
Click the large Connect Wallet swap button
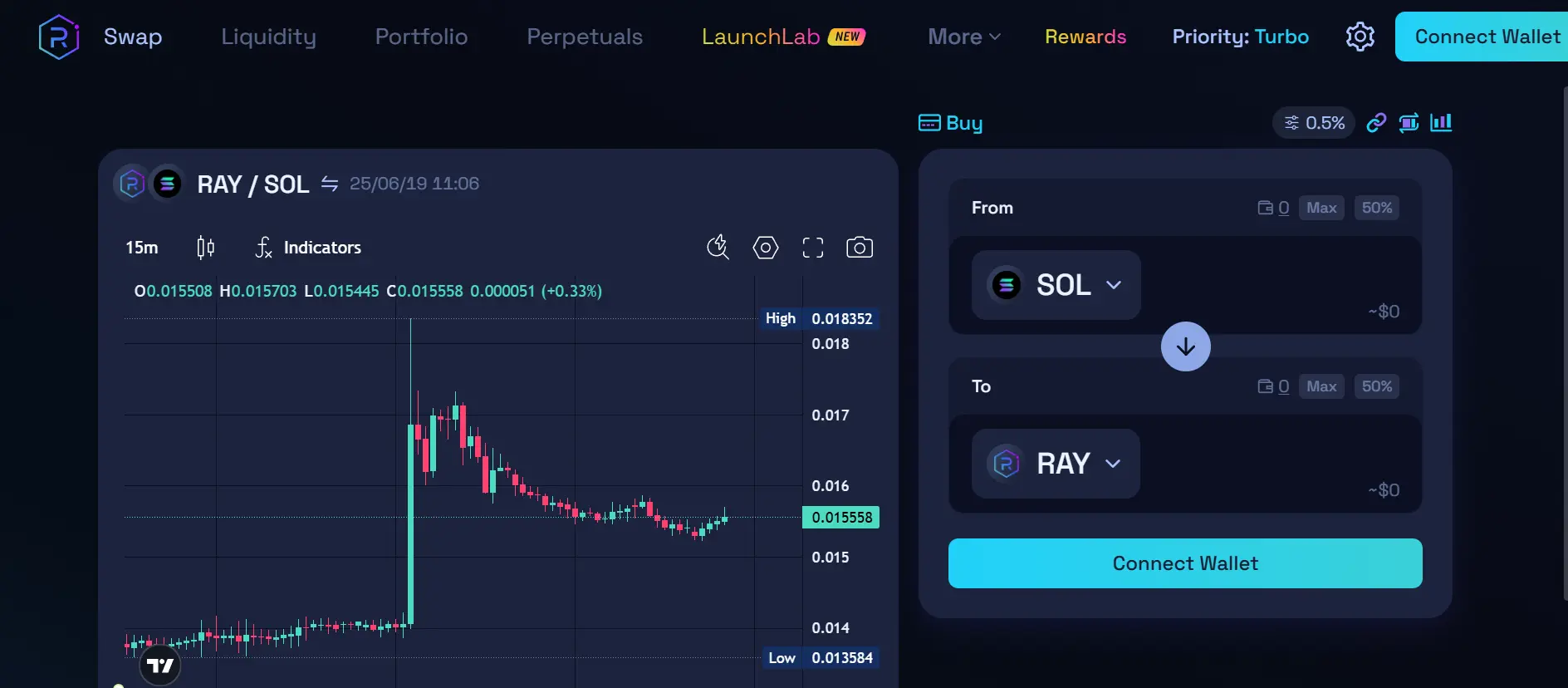[x=1185, y=563]
